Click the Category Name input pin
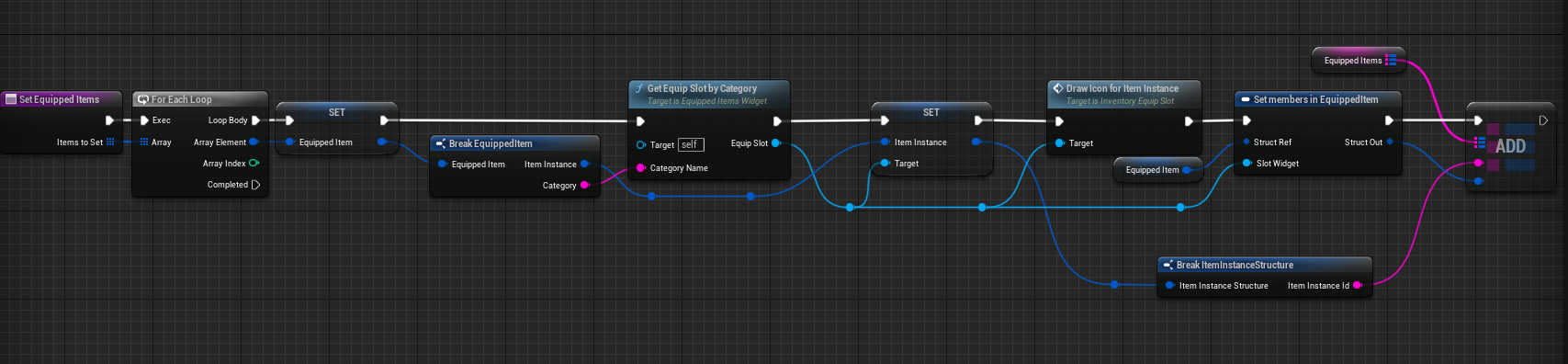The image size is (1568, 364). coord(640,167)
